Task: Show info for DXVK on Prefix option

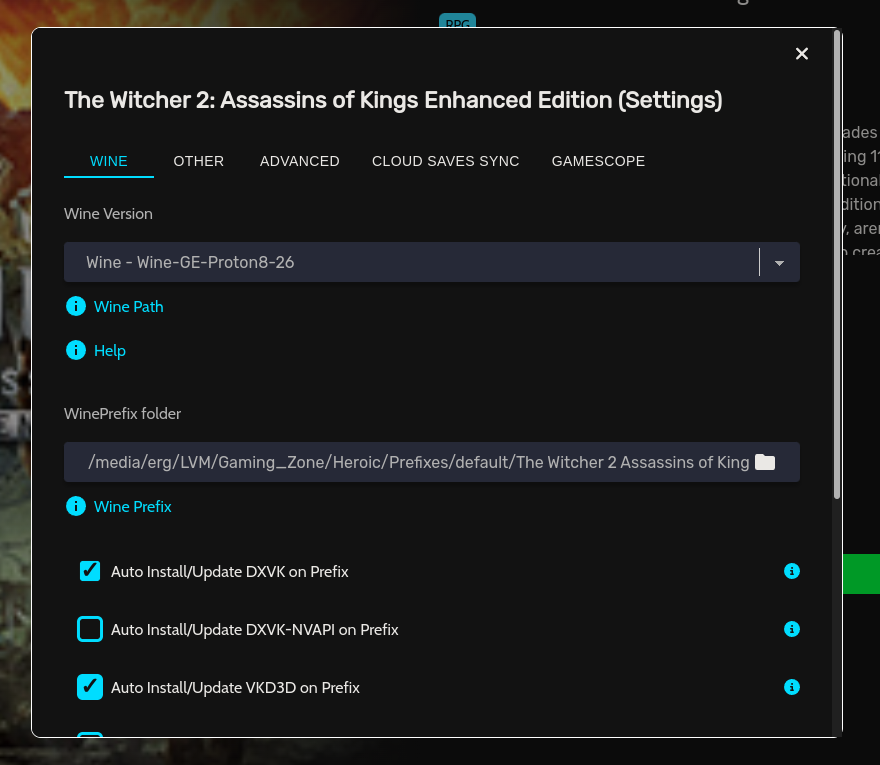Action: [x=791, y=571]
